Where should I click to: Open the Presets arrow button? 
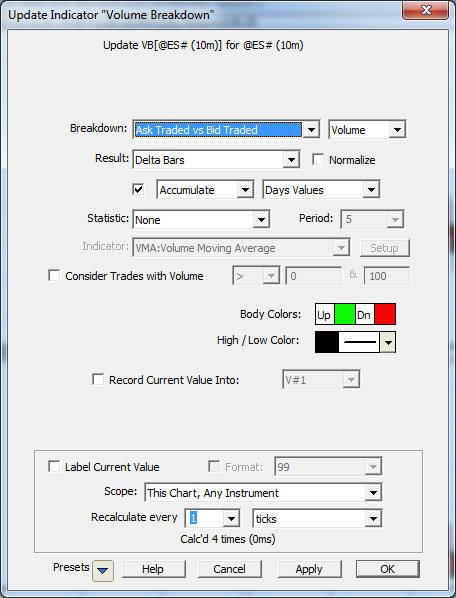pos(103,571)
